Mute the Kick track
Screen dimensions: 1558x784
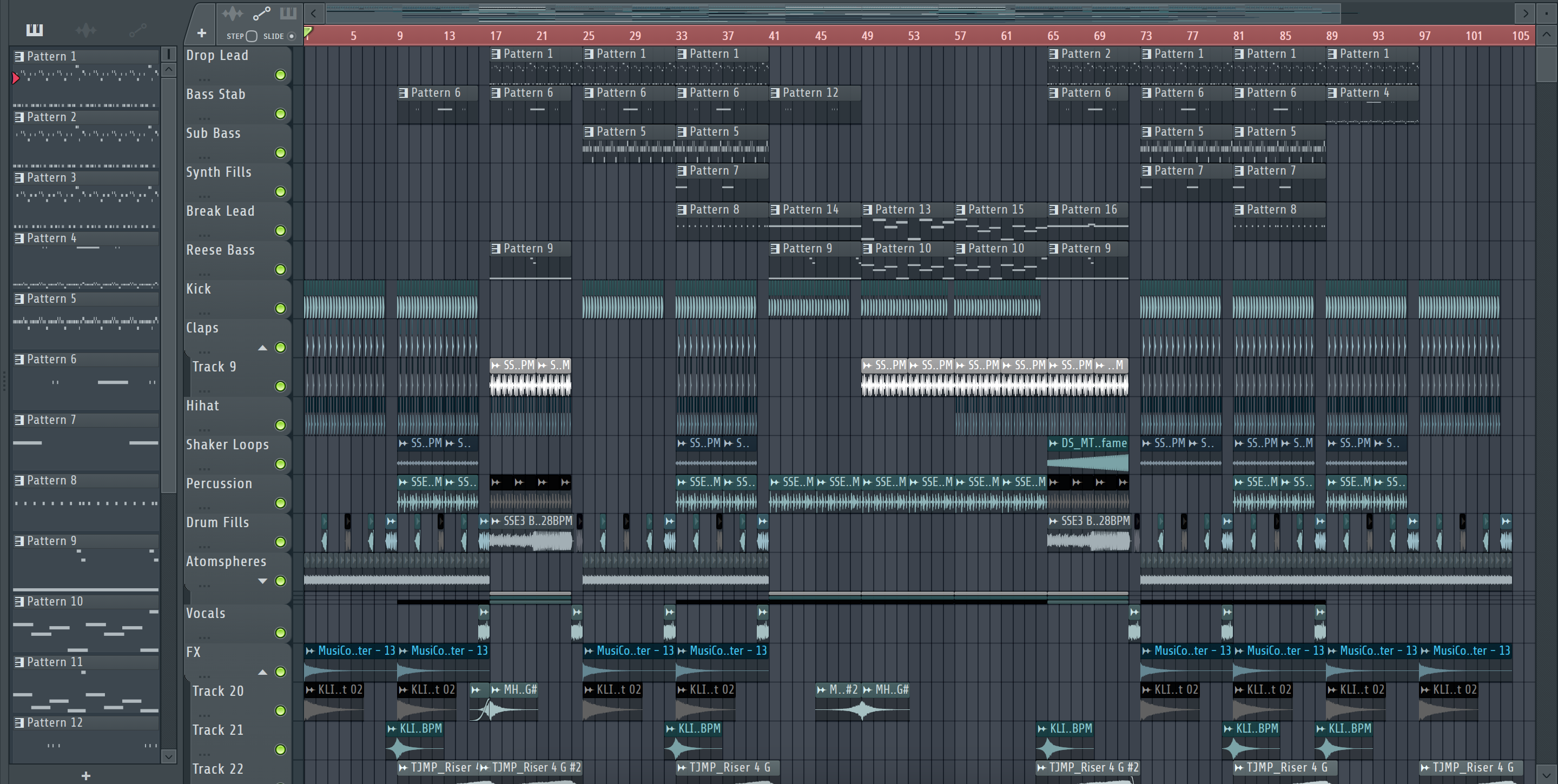point(281,308)
